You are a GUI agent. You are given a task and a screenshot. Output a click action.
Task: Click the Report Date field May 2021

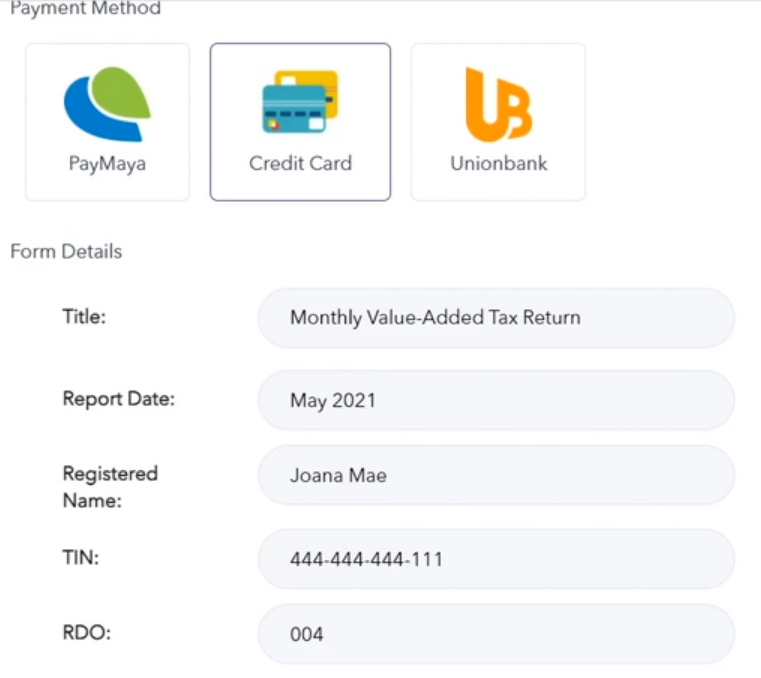click(x=496, y=400)
